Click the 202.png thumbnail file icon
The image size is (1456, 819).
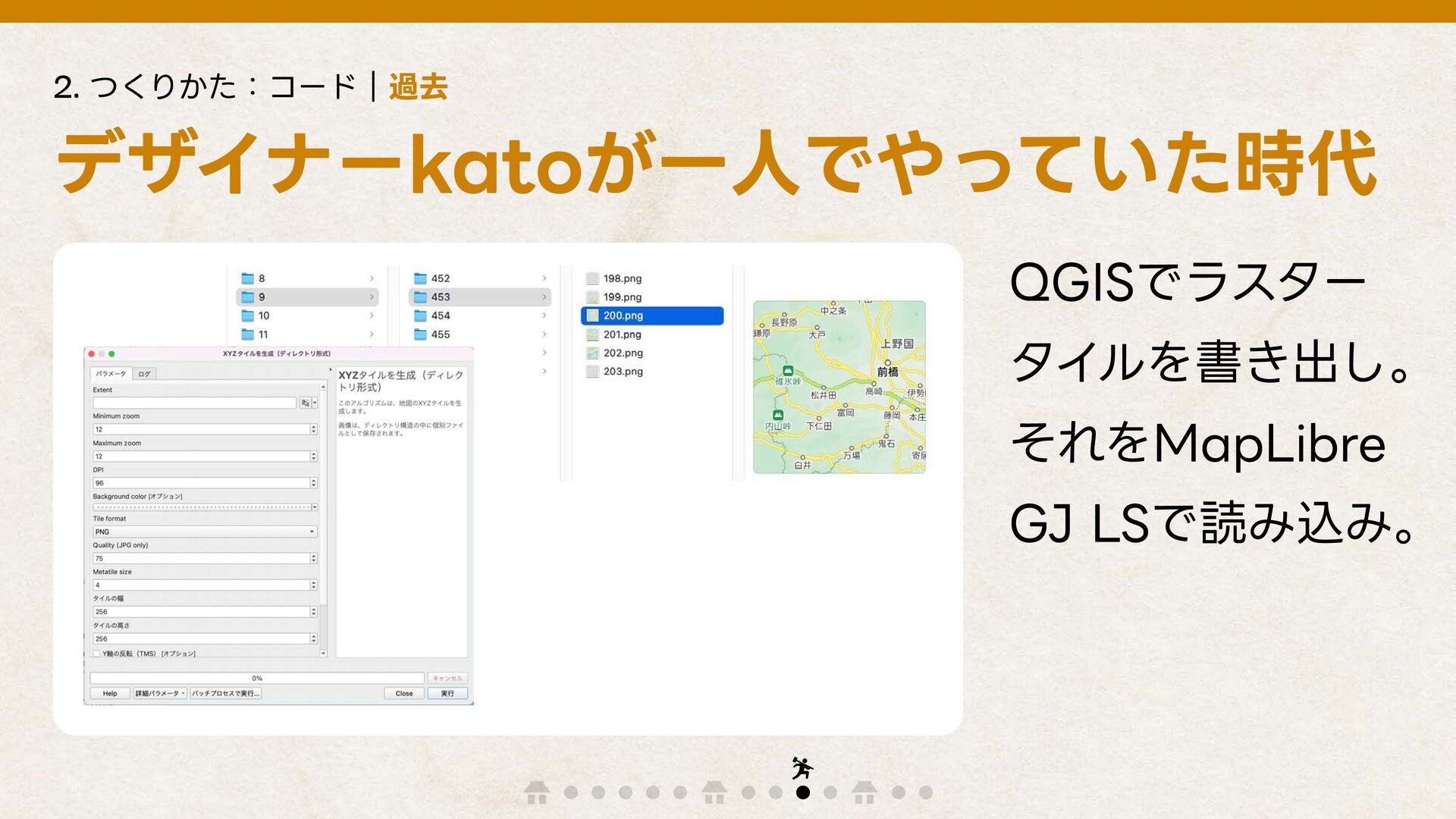click(593, 353)
